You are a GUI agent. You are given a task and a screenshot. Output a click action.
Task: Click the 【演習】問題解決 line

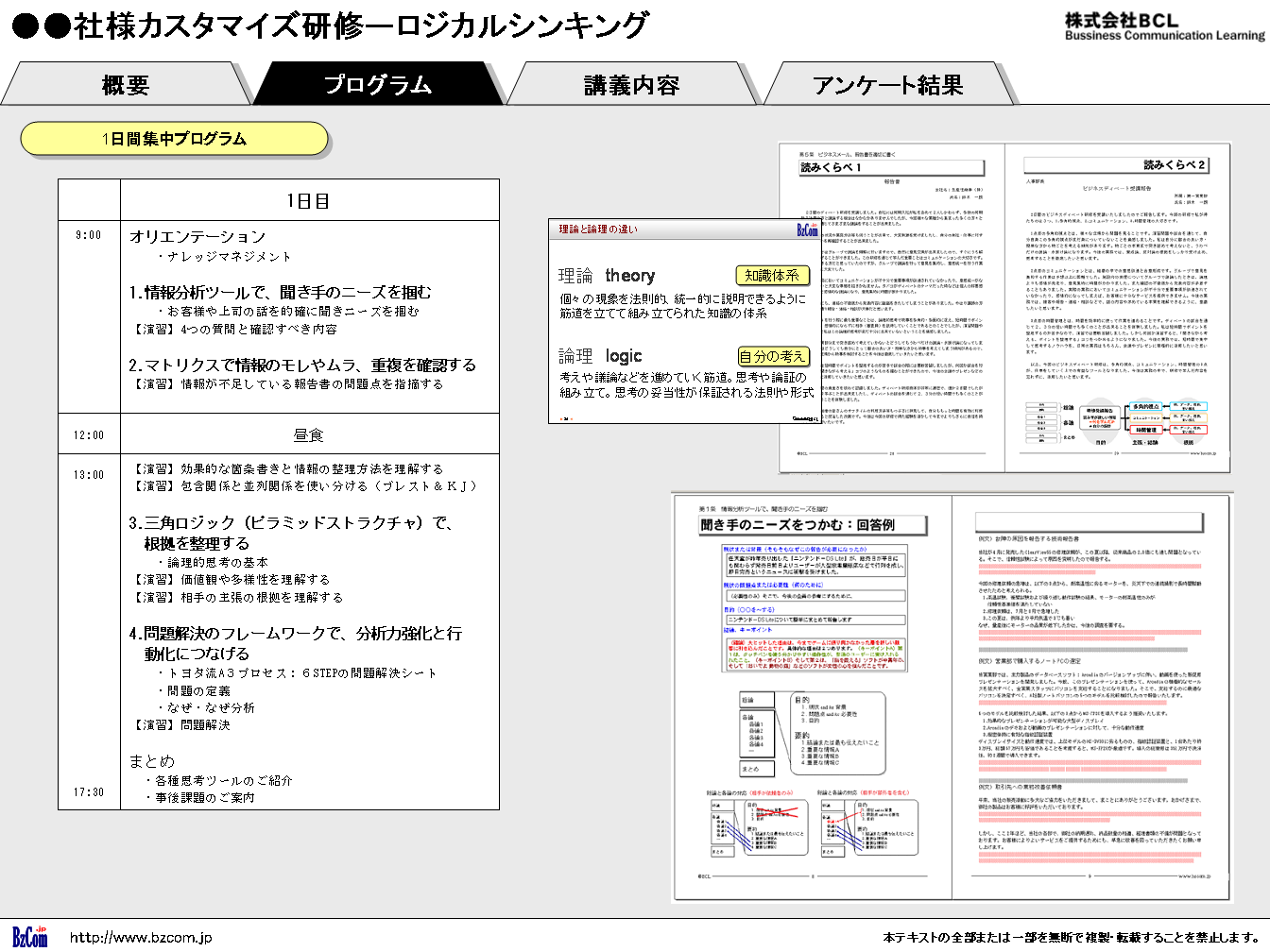tap(180, 724)
